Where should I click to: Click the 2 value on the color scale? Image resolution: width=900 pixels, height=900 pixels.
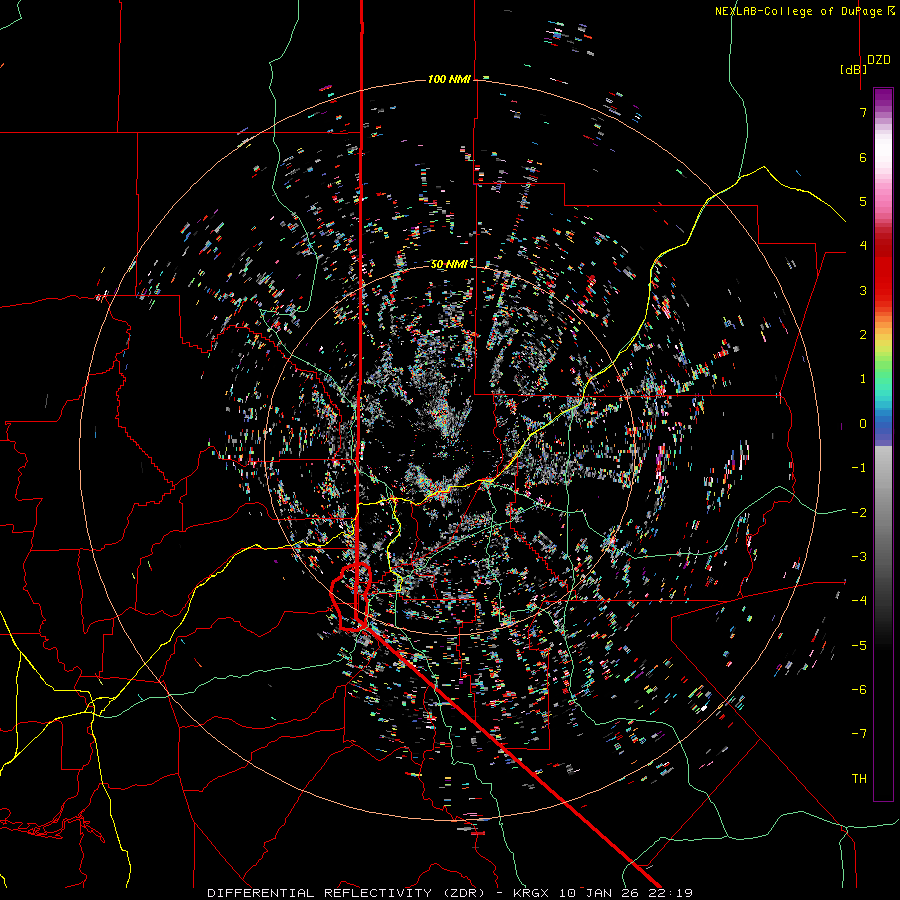tap(863, 335)
